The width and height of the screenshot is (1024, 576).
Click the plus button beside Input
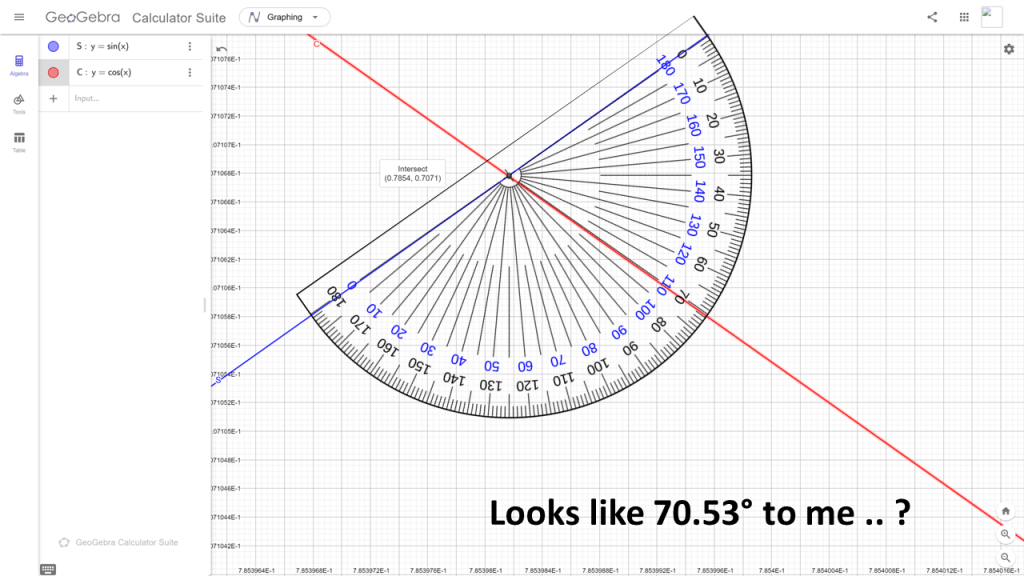(53, 98)
